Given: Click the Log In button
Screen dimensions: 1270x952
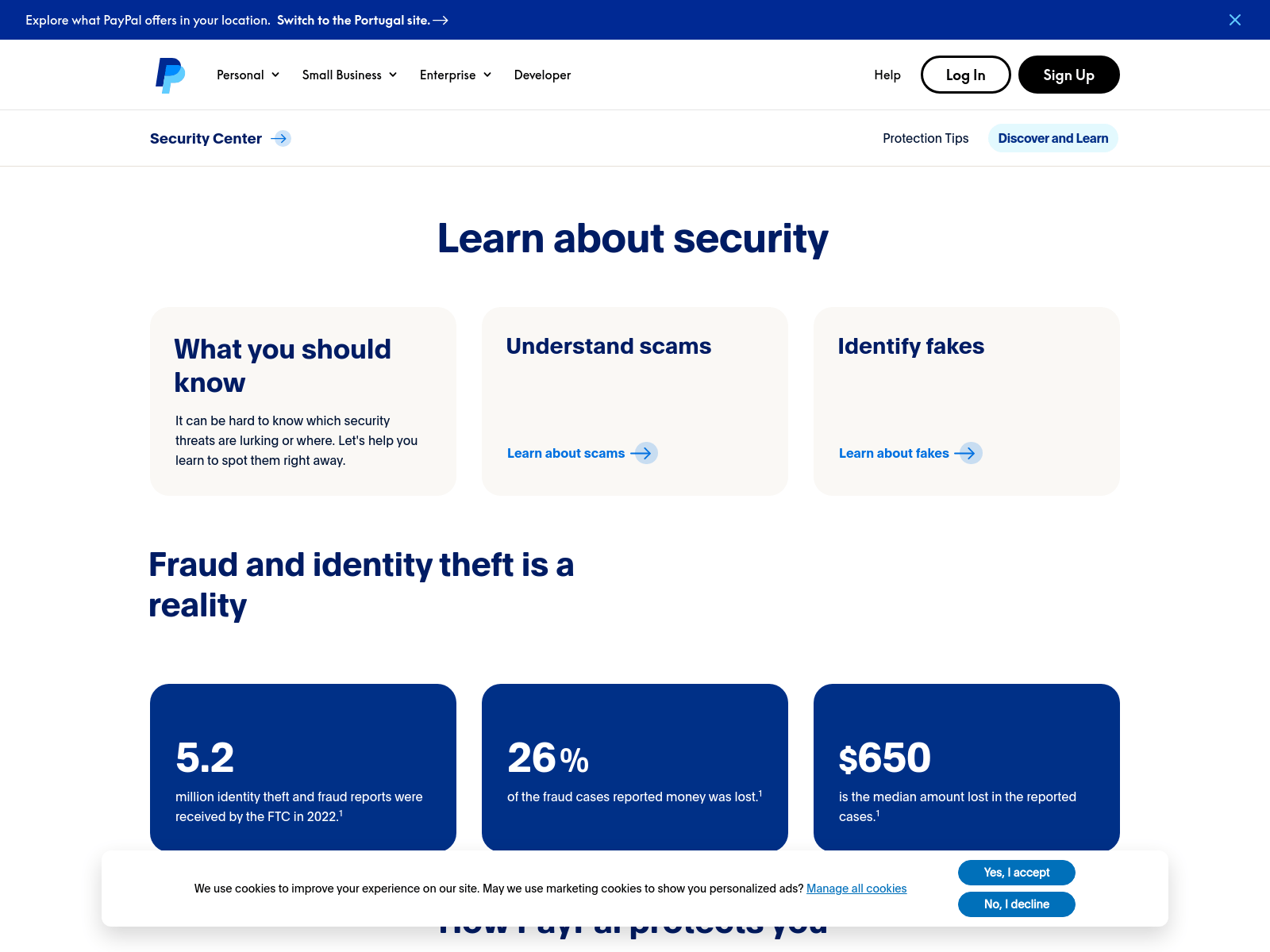Looking at the screenshot, I should click(965, 75).
